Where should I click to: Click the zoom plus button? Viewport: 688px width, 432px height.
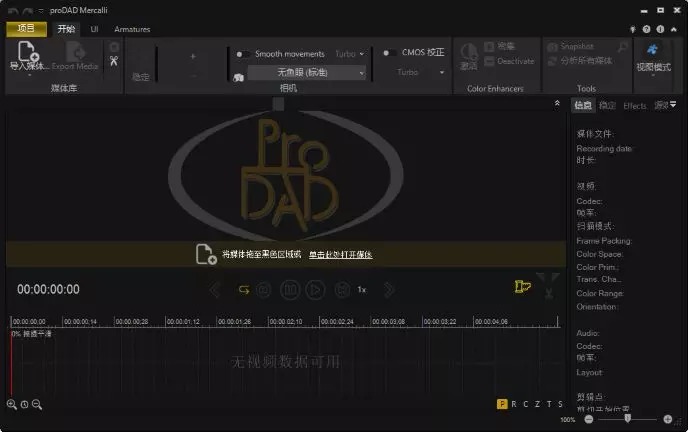(x=668, y=419)
